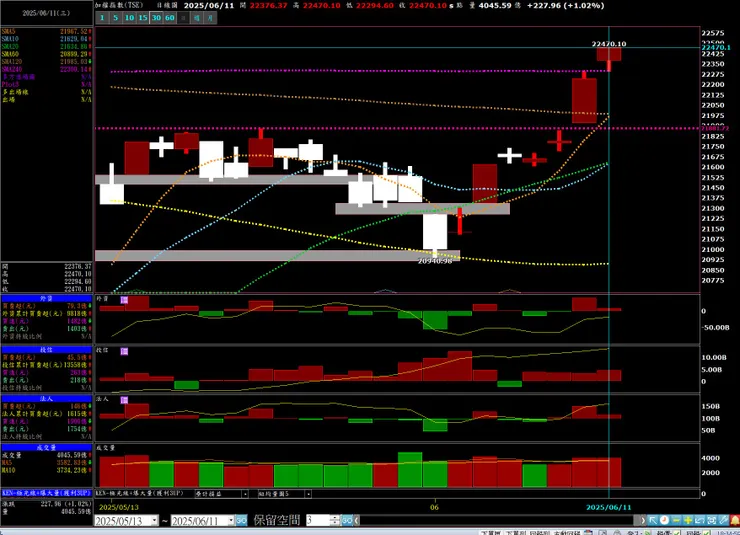Screen dimensions: 740x535
Task: Click the minus zoom-out icon
Action: point(676,520)
